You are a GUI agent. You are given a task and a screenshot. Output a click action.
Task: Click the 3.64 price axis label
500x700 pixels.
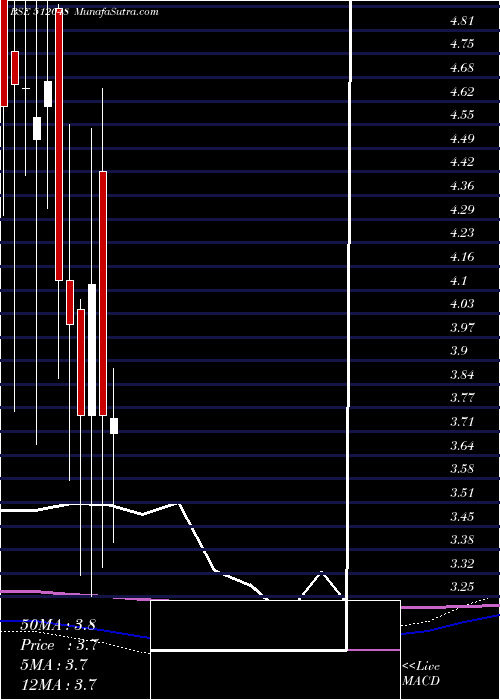point(462,446)
